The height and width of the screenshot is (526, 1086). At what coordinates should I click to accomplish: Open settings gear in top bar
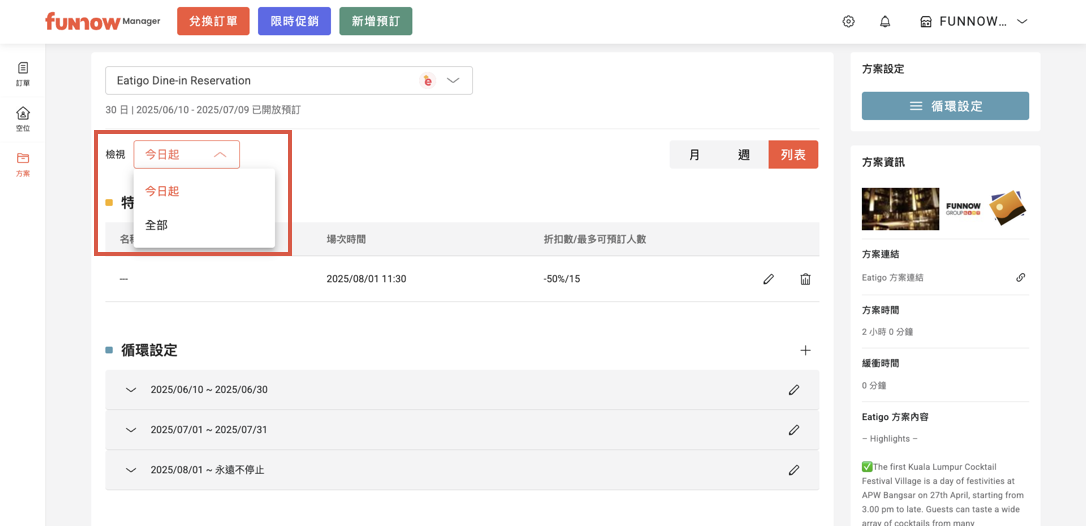pos(848,21)
